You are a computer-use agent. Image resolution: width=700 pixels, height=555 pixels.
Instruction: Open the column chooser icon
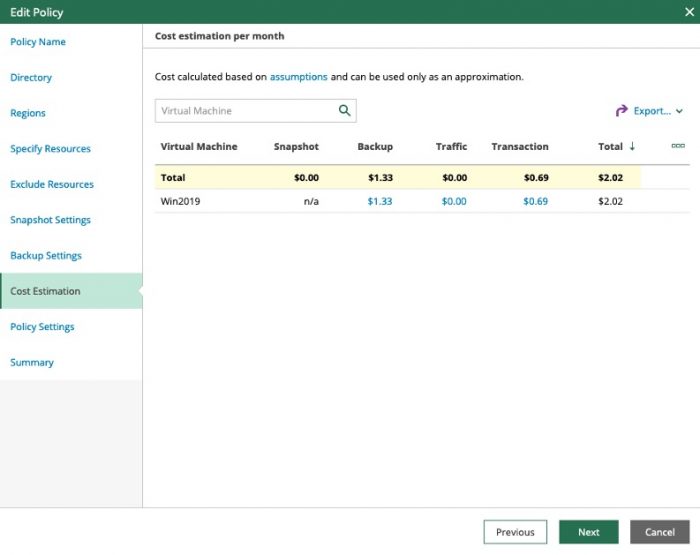coord(678,146)
